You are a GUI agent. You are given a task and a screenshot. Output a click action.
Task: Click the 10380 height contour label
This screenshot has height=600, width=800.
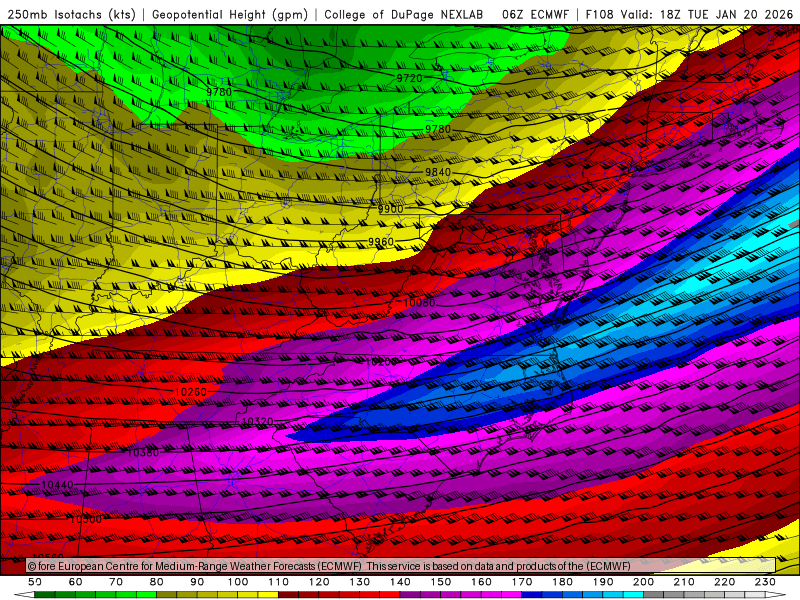pyautogui.click(x=142, y=453)
